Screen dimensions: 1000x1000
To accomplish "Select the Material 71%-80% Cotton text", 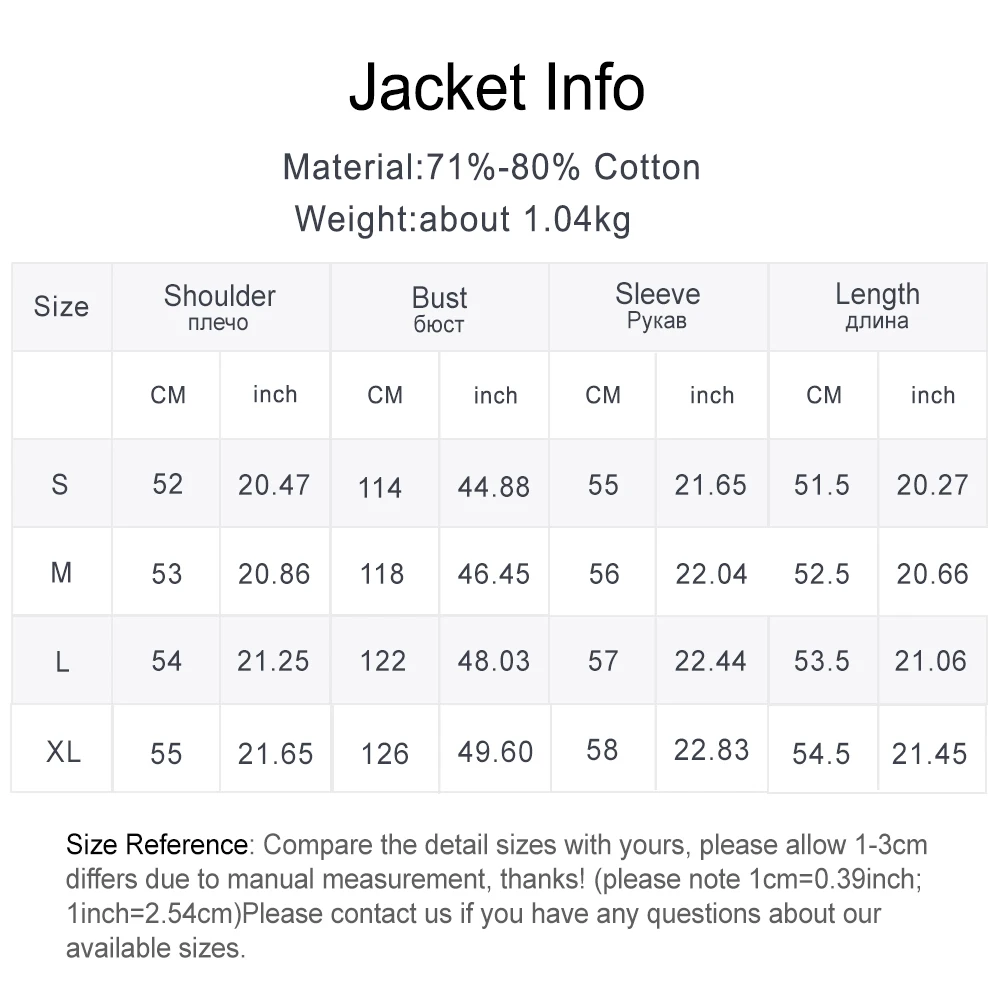I will 492,167.
